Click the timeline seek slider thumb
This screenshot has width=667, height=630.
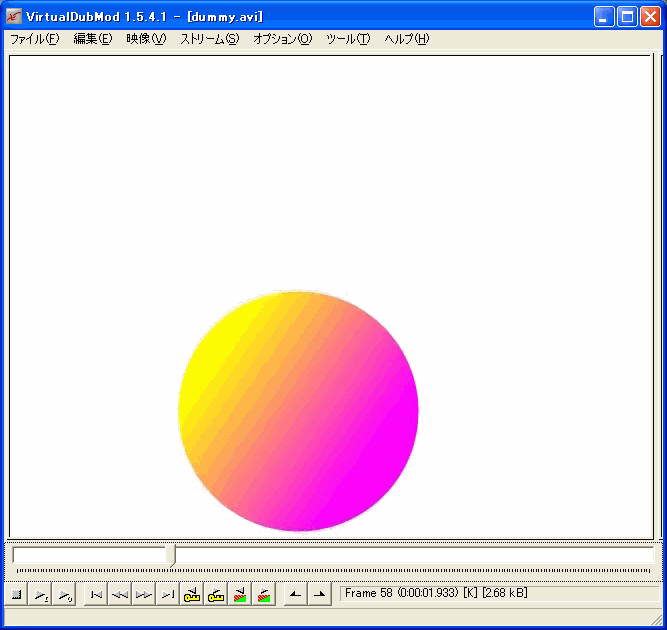pos(173,555)
